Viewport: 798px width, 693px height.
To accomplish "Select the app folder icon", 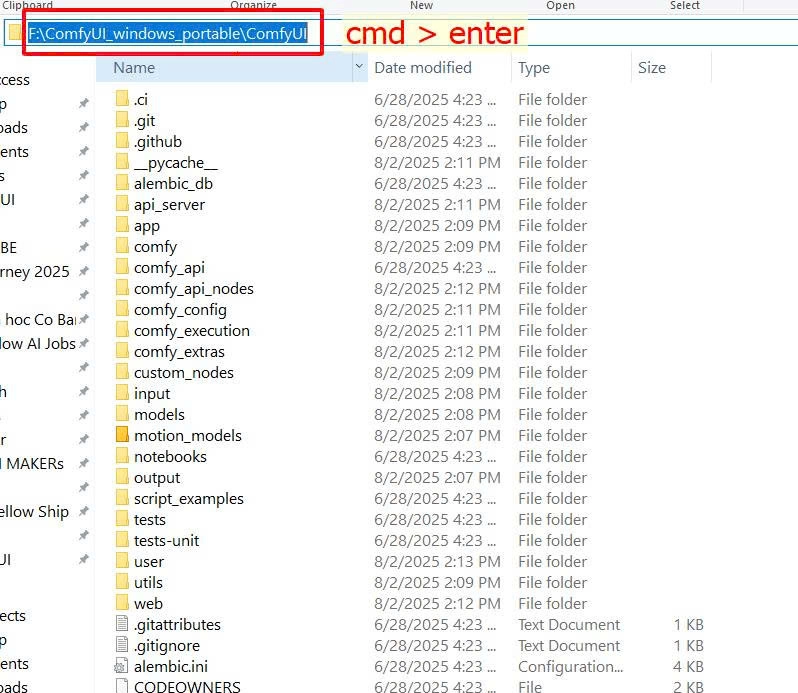I will [x=122, y=224].
